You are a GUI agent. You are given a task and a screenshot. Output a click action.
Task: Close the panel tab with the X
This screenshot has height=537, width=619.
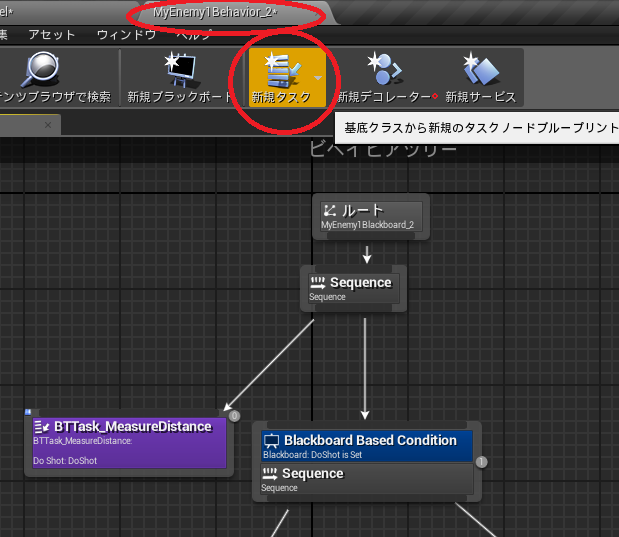point(48,125)
